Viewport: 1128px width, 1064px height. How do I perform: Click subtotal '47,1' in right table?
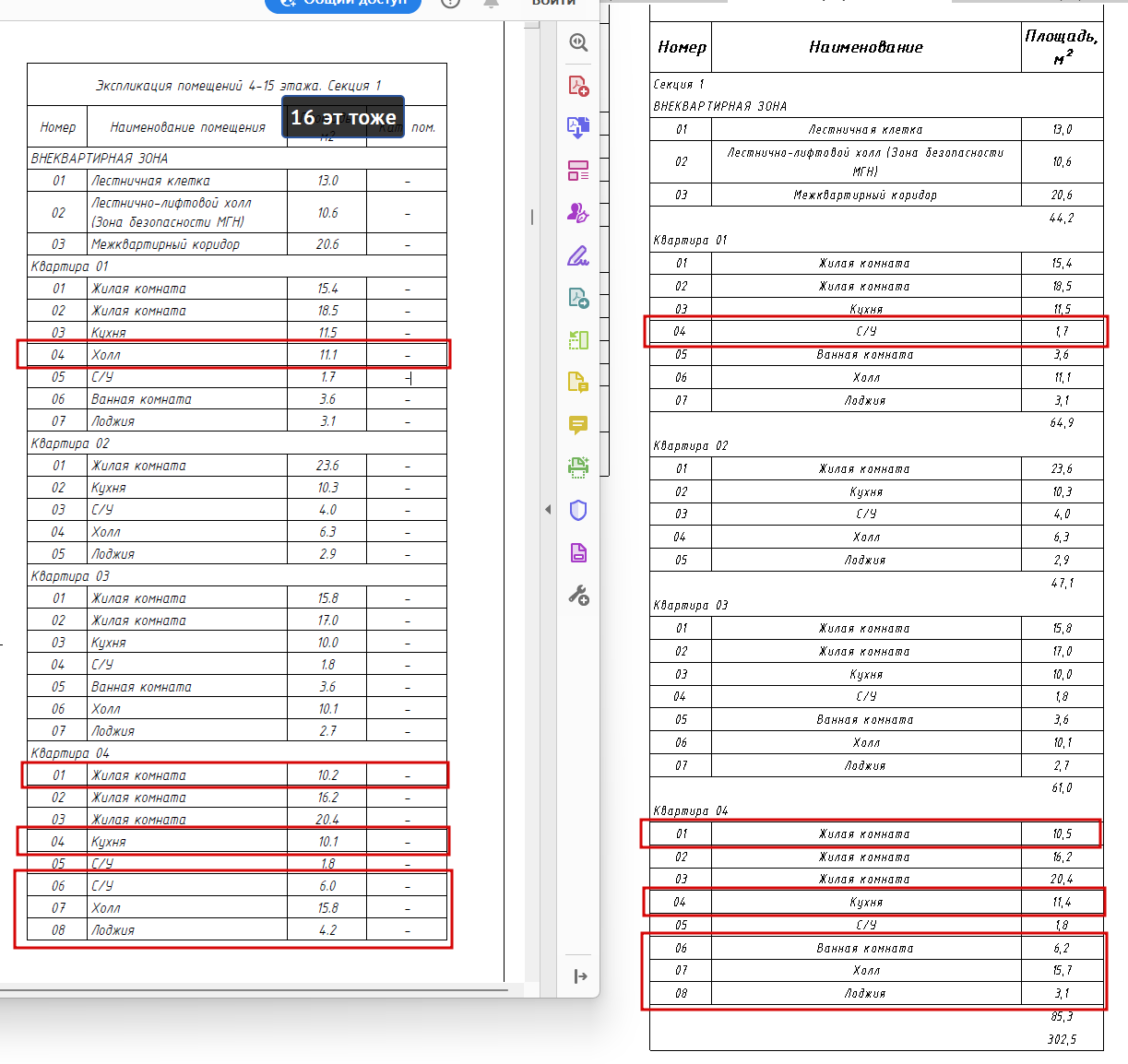click(x=1062, y=583)
